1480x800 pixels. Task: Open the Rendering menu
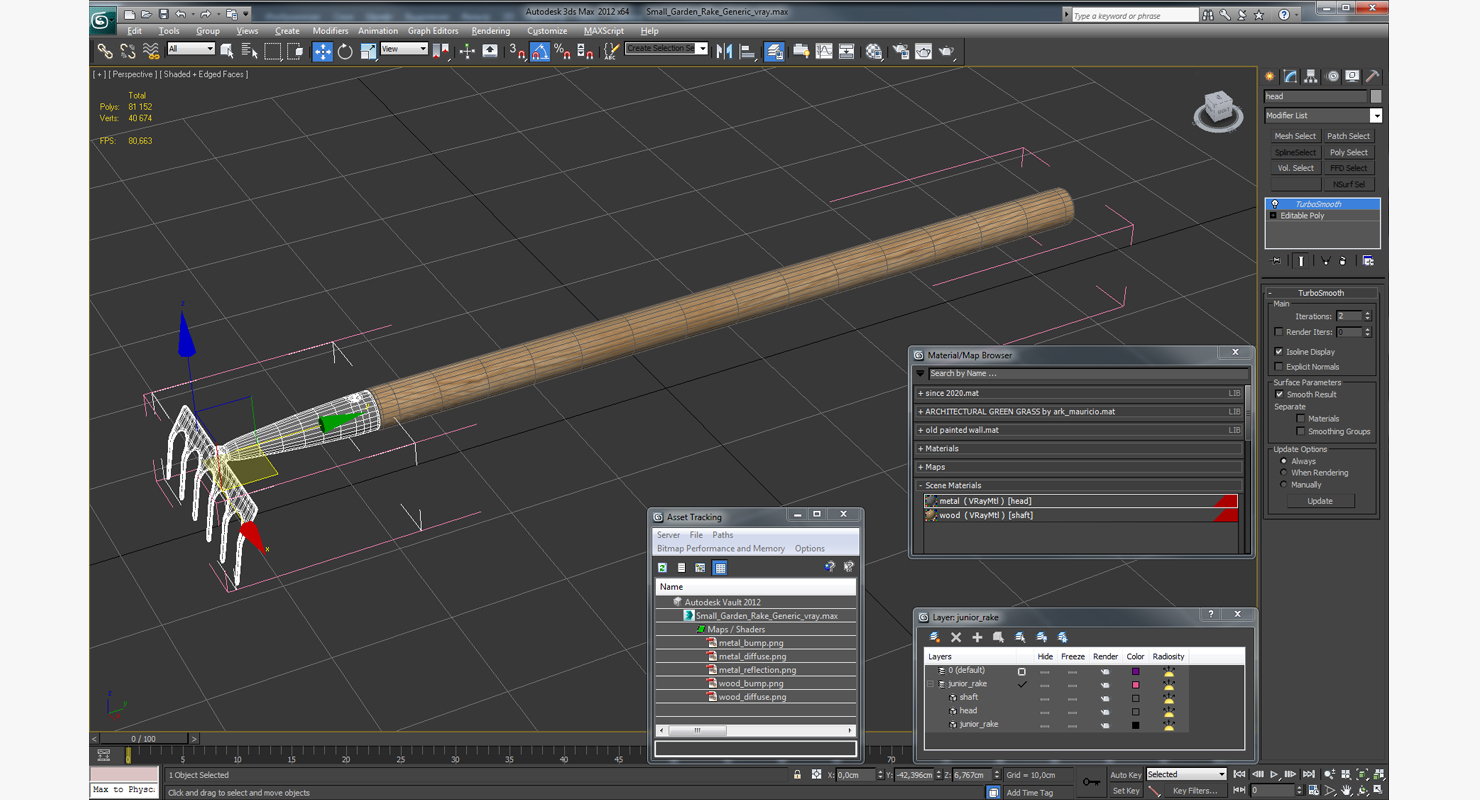pyautogui.click(x=491, y=31)
